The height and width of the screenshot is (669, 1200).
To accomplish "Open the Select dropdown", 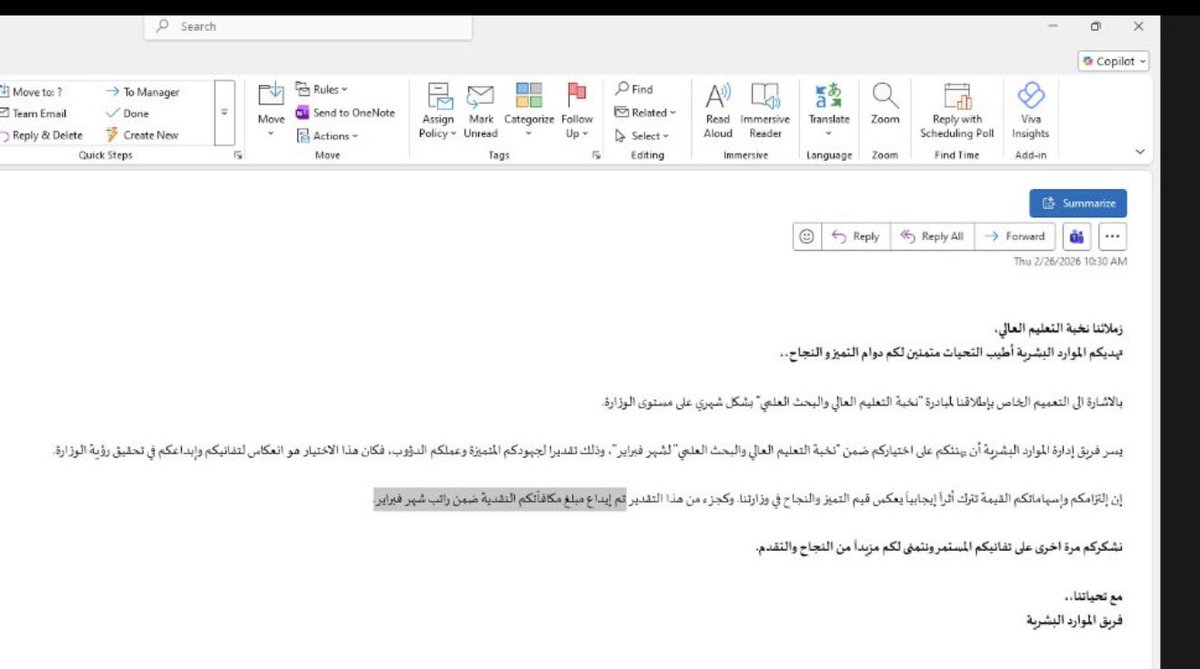I will tap(642, 136).
